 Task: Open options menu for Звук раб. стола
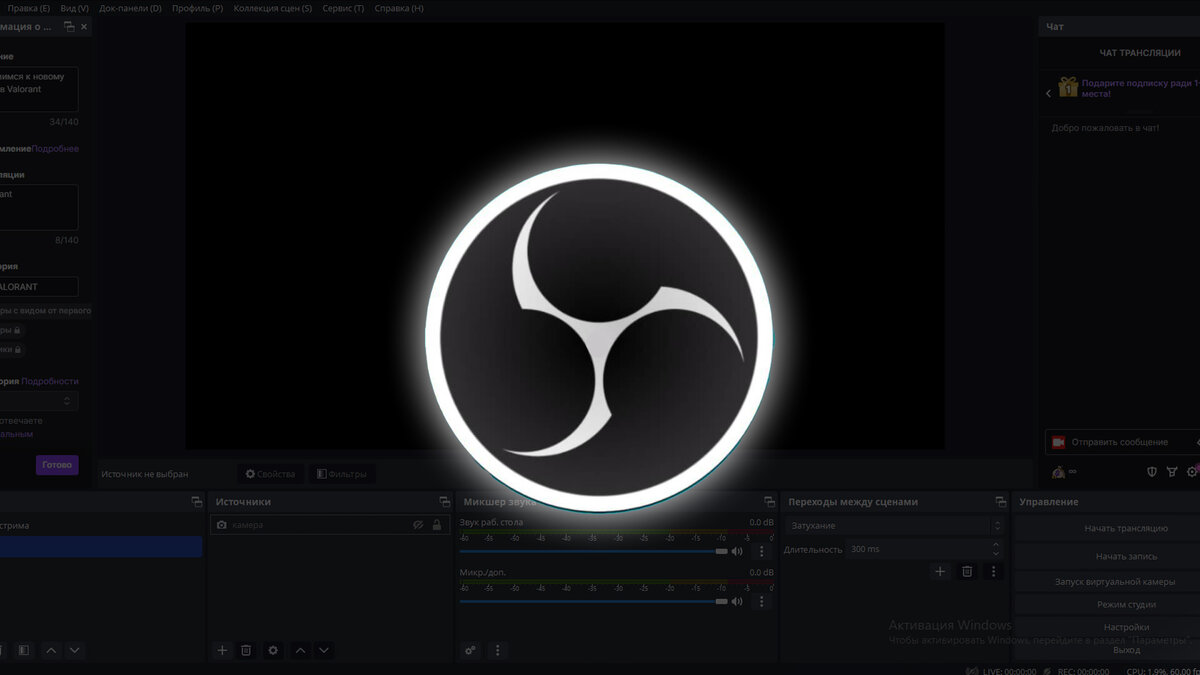click(x=761, y=551)
